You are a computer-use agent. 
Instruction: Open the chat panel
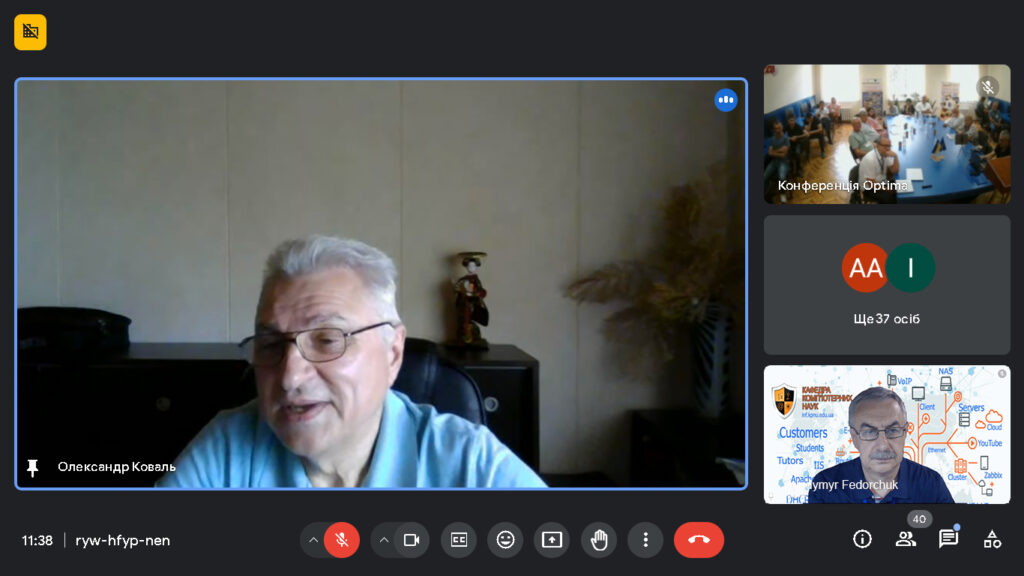coord(948,539)
